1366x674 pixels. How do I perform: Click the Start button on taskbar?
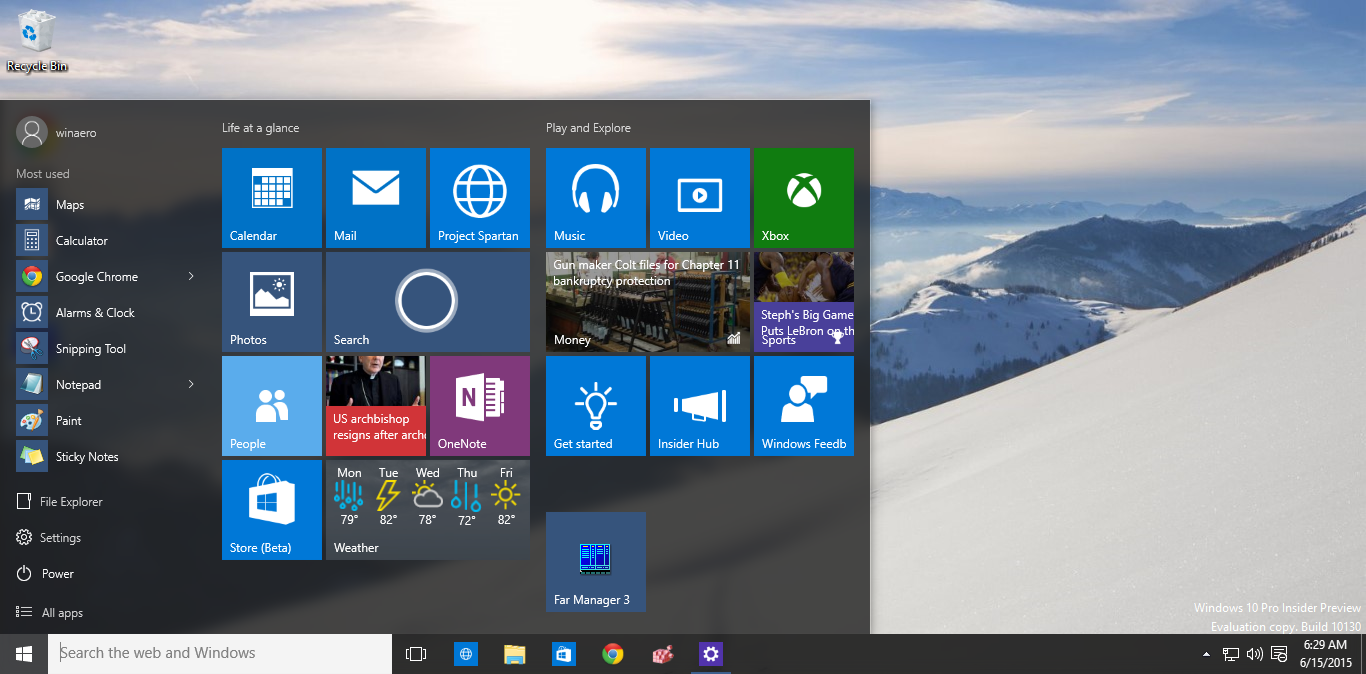[24, 654]
